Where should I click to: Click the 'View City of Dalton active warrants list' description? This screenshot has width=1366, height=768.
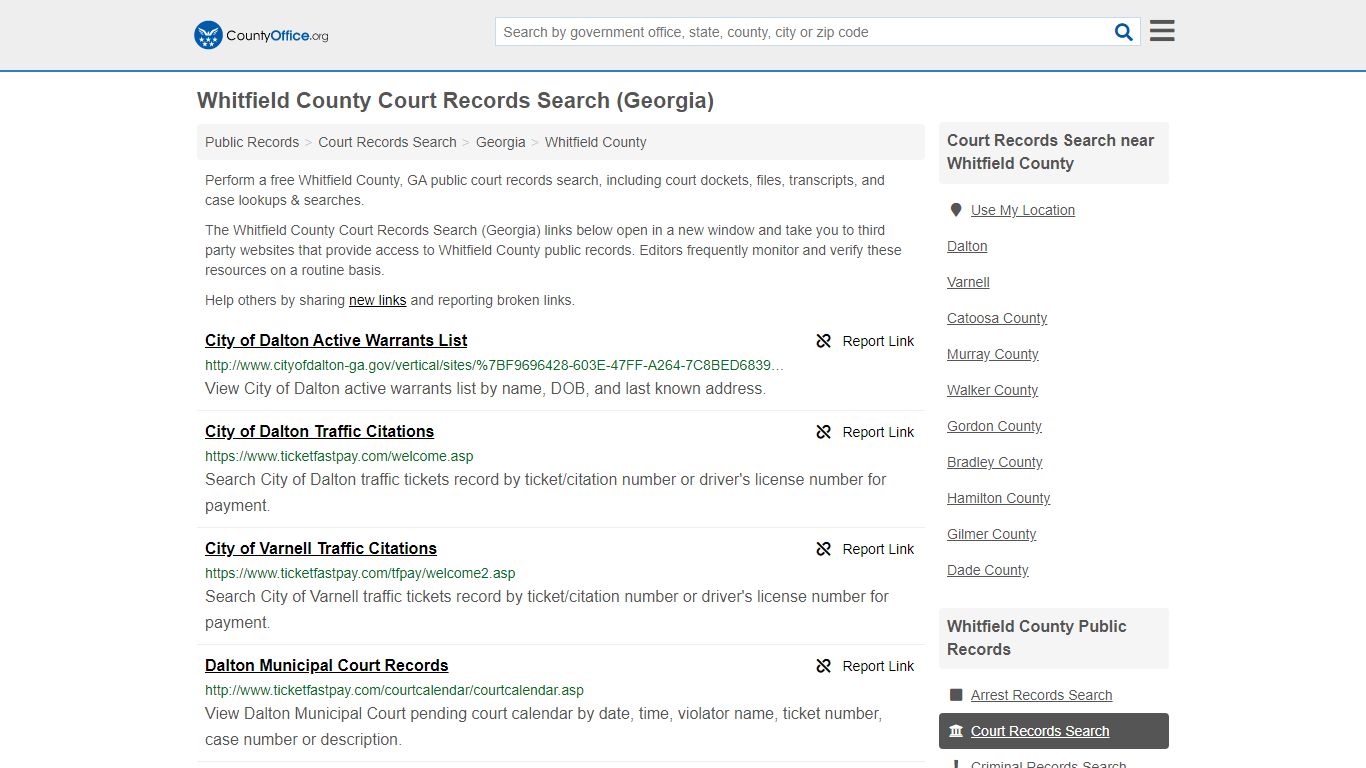coord(485,389)
